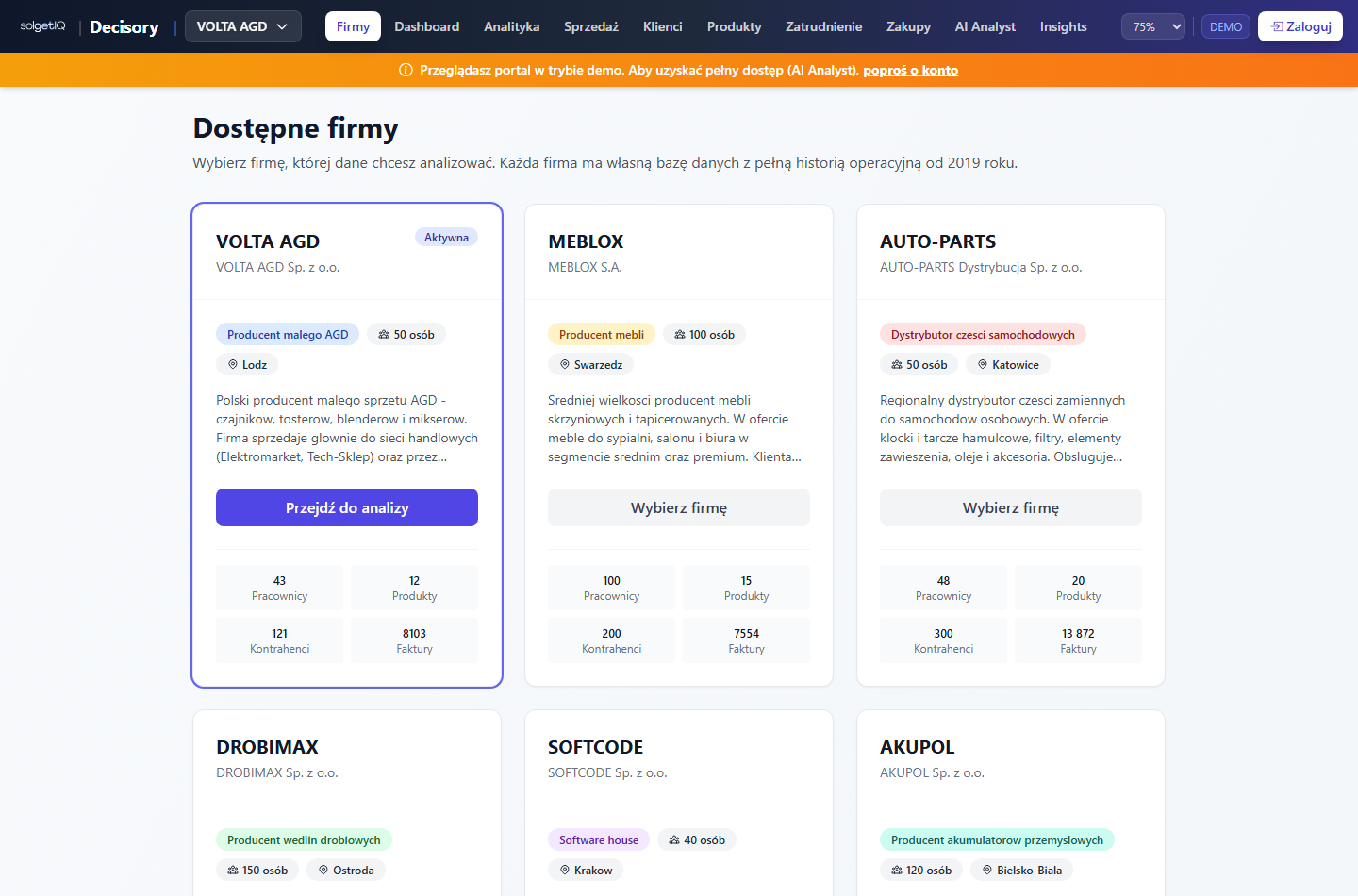Open the VOLTA AGD company selector dropdown
The image size is (1358, 896).
(243, 26)
